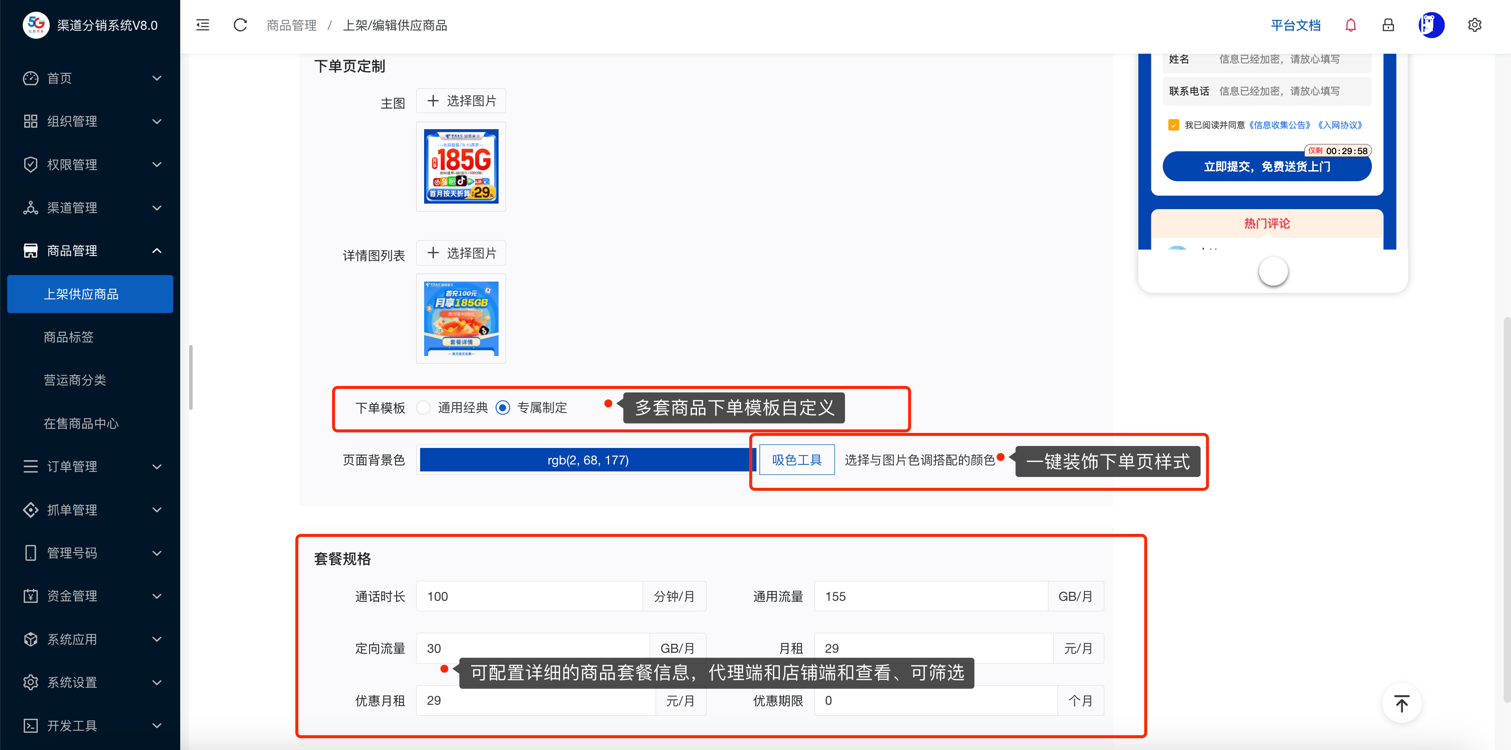Open the settings gear icon
The width and height of the screenshot is (1511, 750).
pos(1474,25)
